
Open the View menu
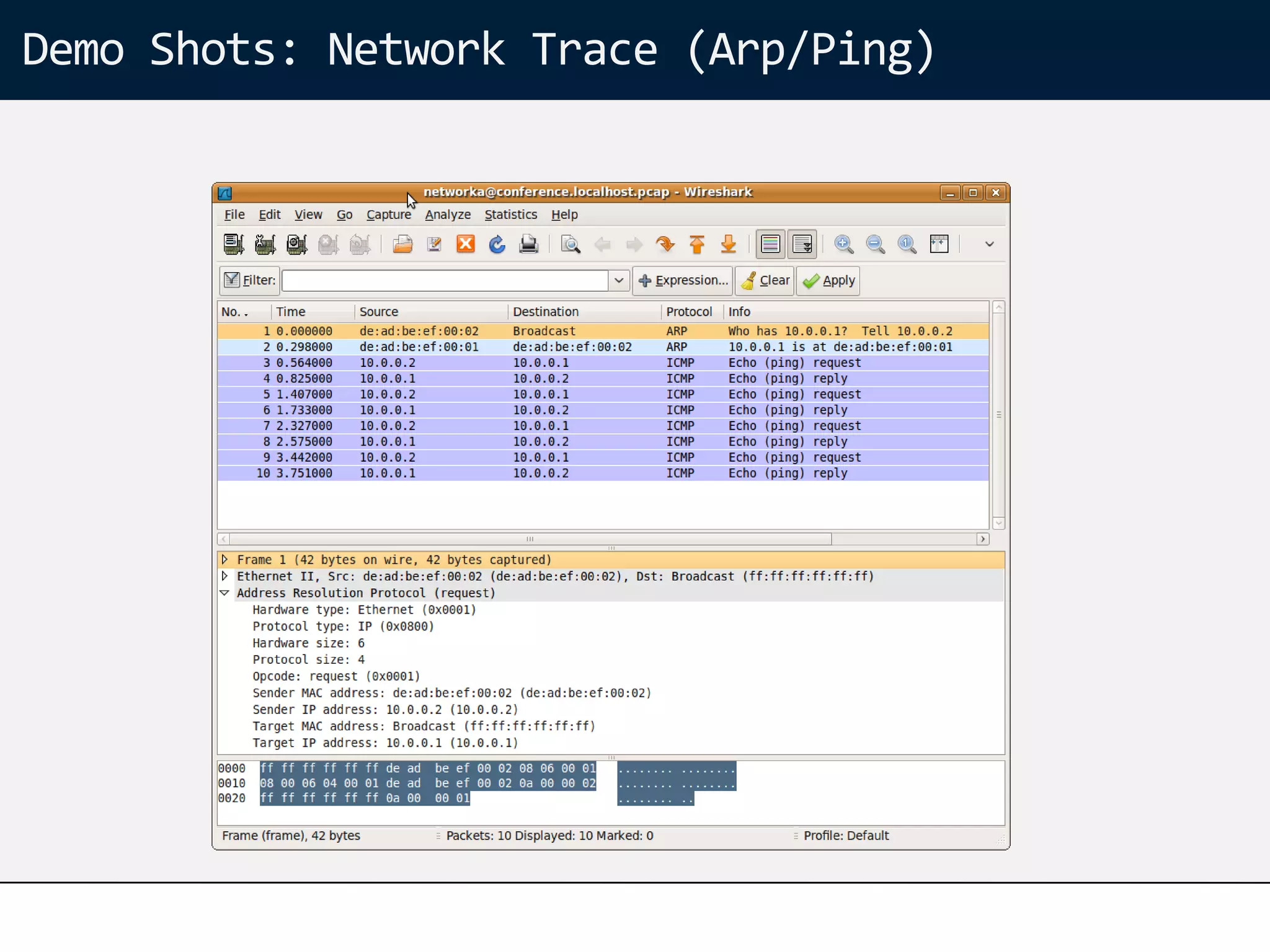click(308, 214)
